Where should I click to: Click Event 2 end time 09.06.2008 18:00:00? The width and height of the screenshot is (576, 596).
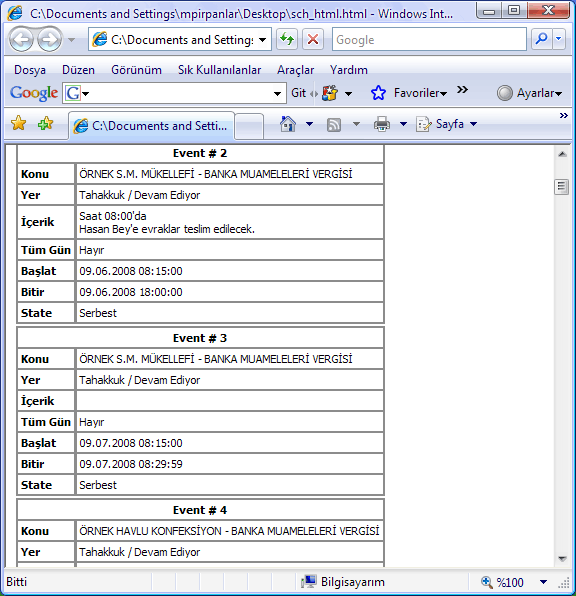[x=131, y=292]
